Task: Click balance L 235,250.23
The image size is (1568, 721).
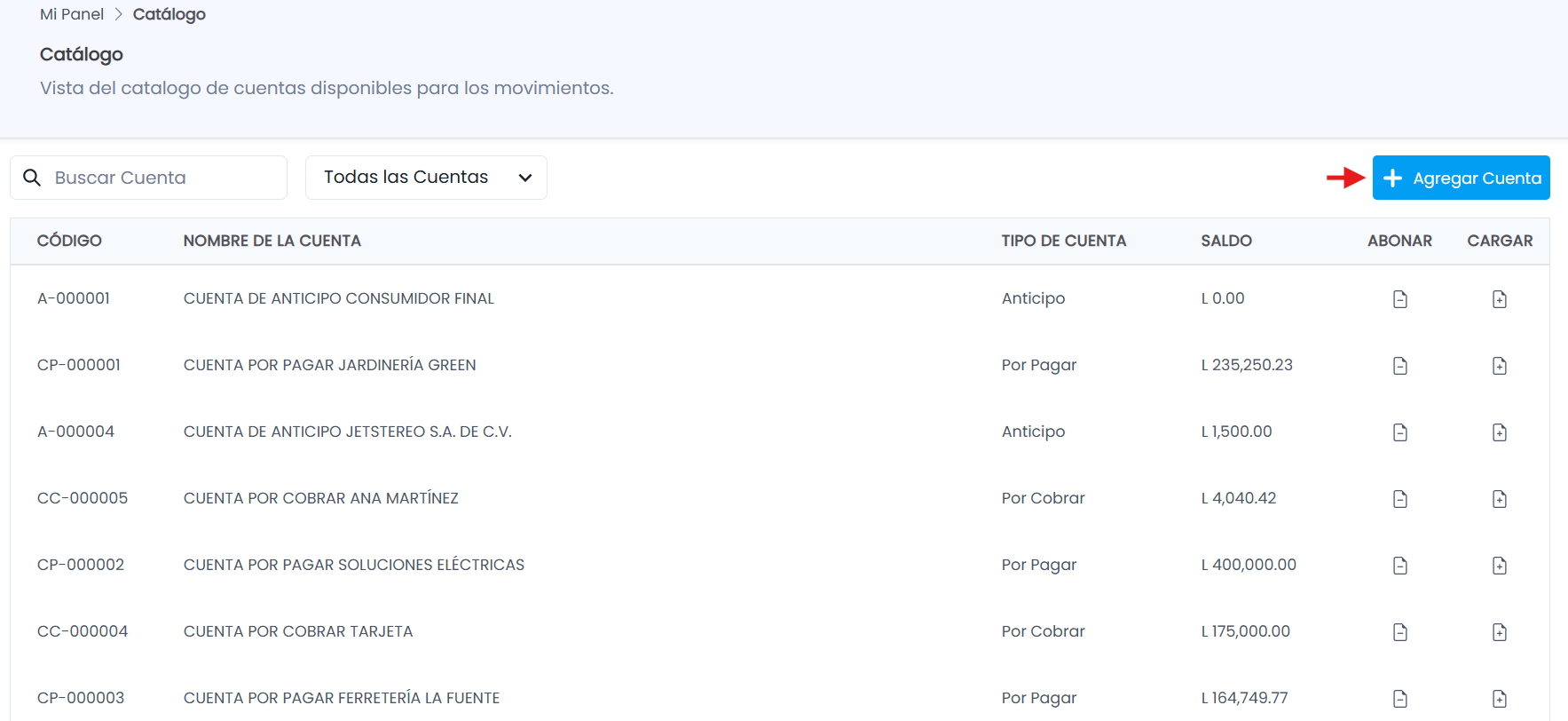Action: 1247,365
